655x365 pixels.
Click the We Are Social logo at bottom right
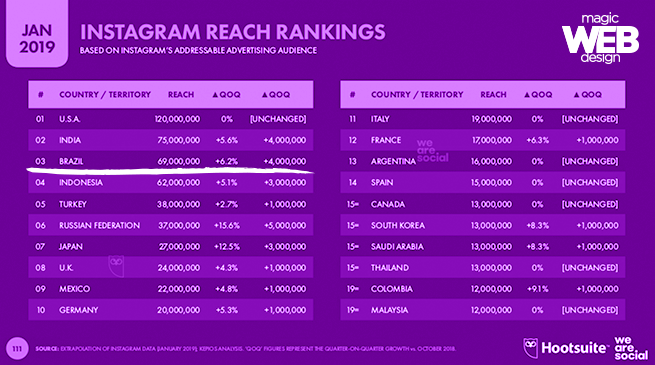coord(631,348)
